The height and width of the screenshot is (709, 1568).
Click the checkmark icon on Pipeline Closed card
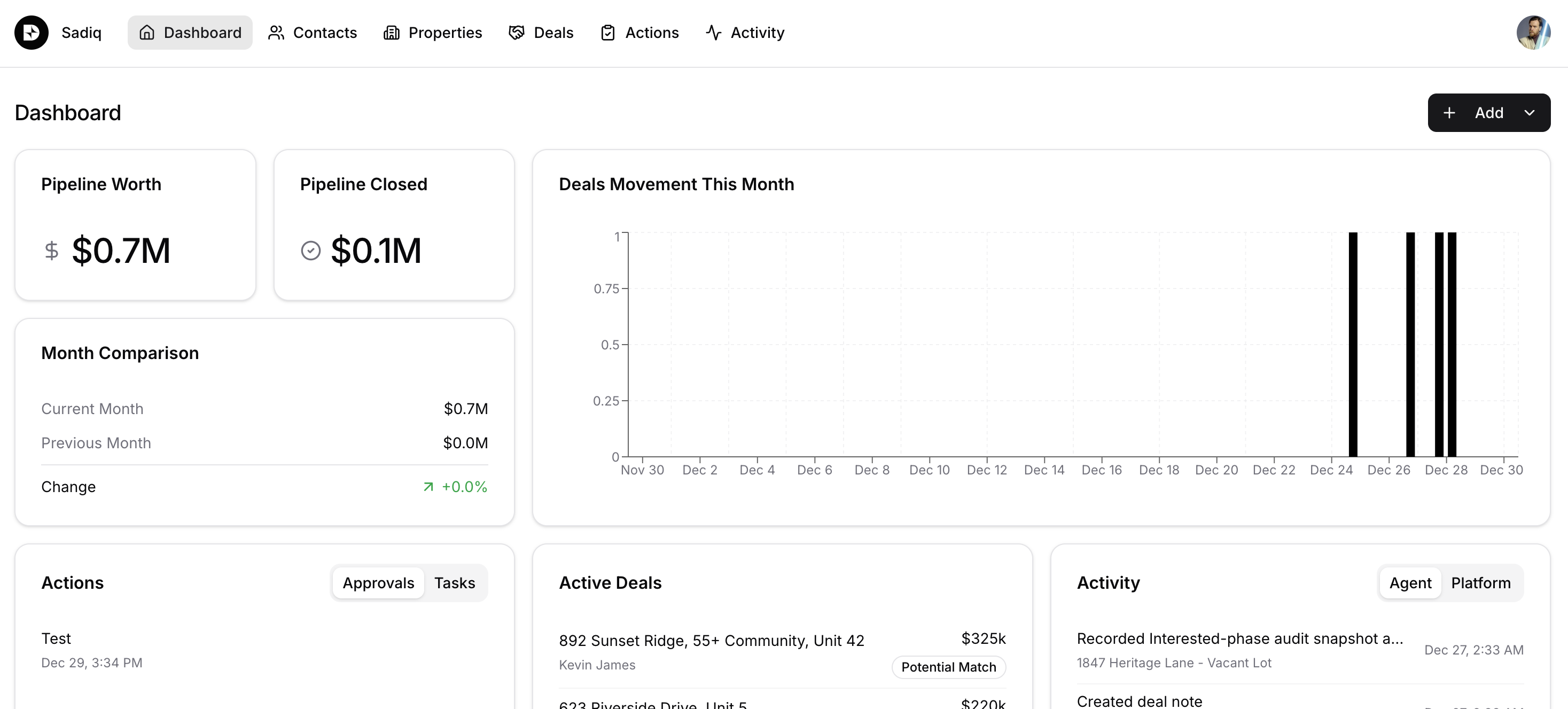[x=310, y=250]
